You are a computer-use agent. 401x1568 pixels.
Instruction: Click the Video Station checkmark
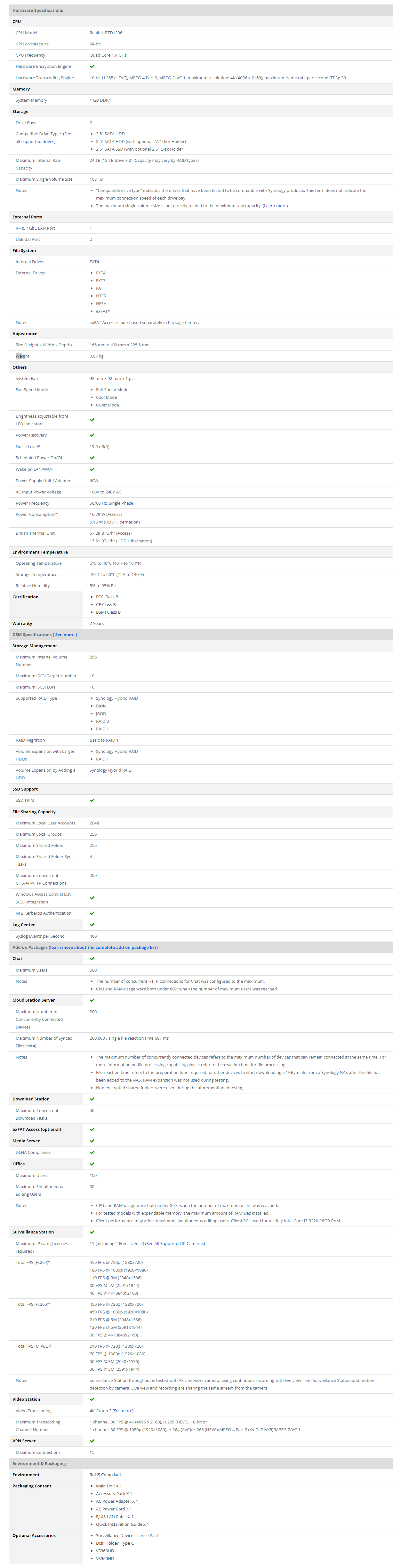coord(92,1399)
